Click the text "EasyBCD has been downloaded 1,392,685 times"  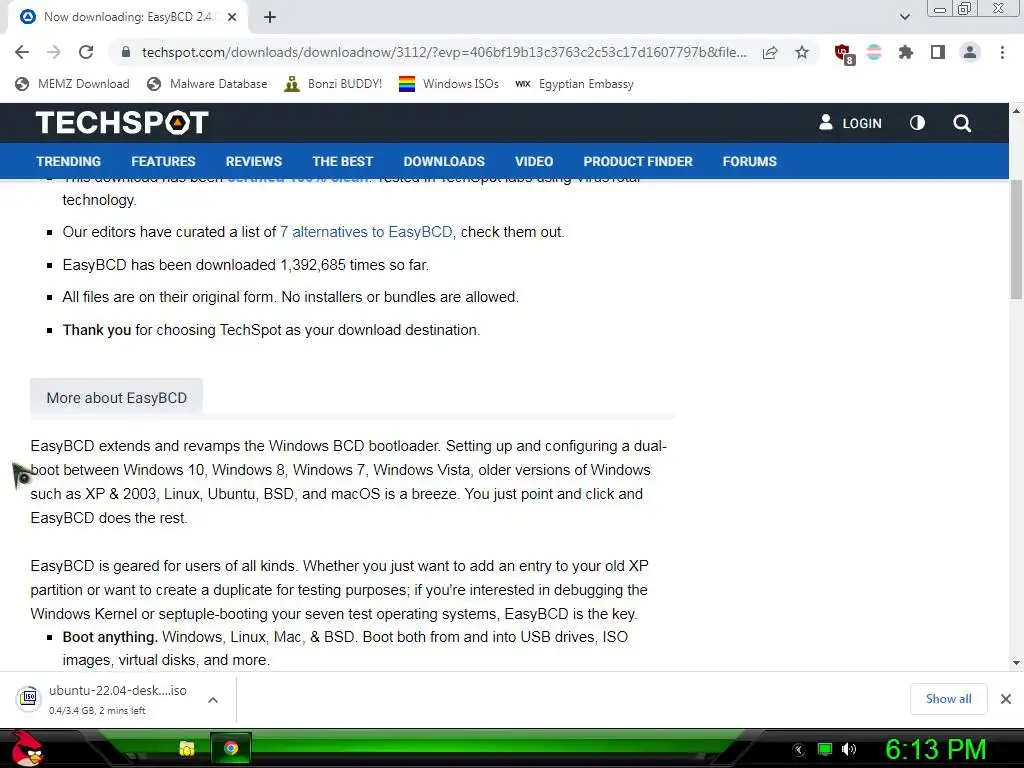(x=223, y=264)
